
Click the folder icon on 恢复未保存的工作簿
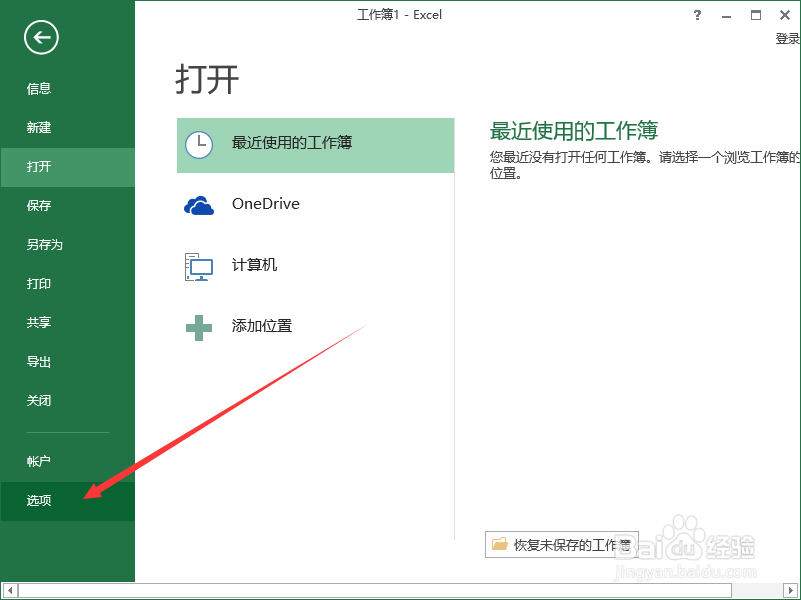coord(499,544)
